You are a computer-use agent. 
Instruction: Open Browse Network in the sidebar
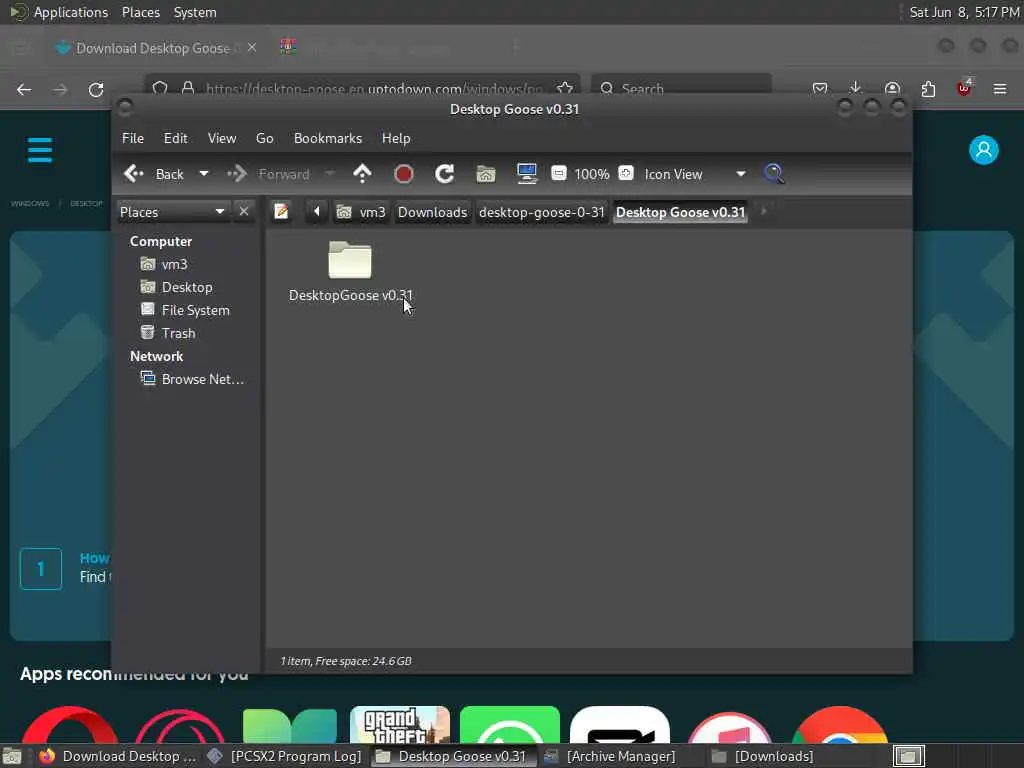coord(202,379)
